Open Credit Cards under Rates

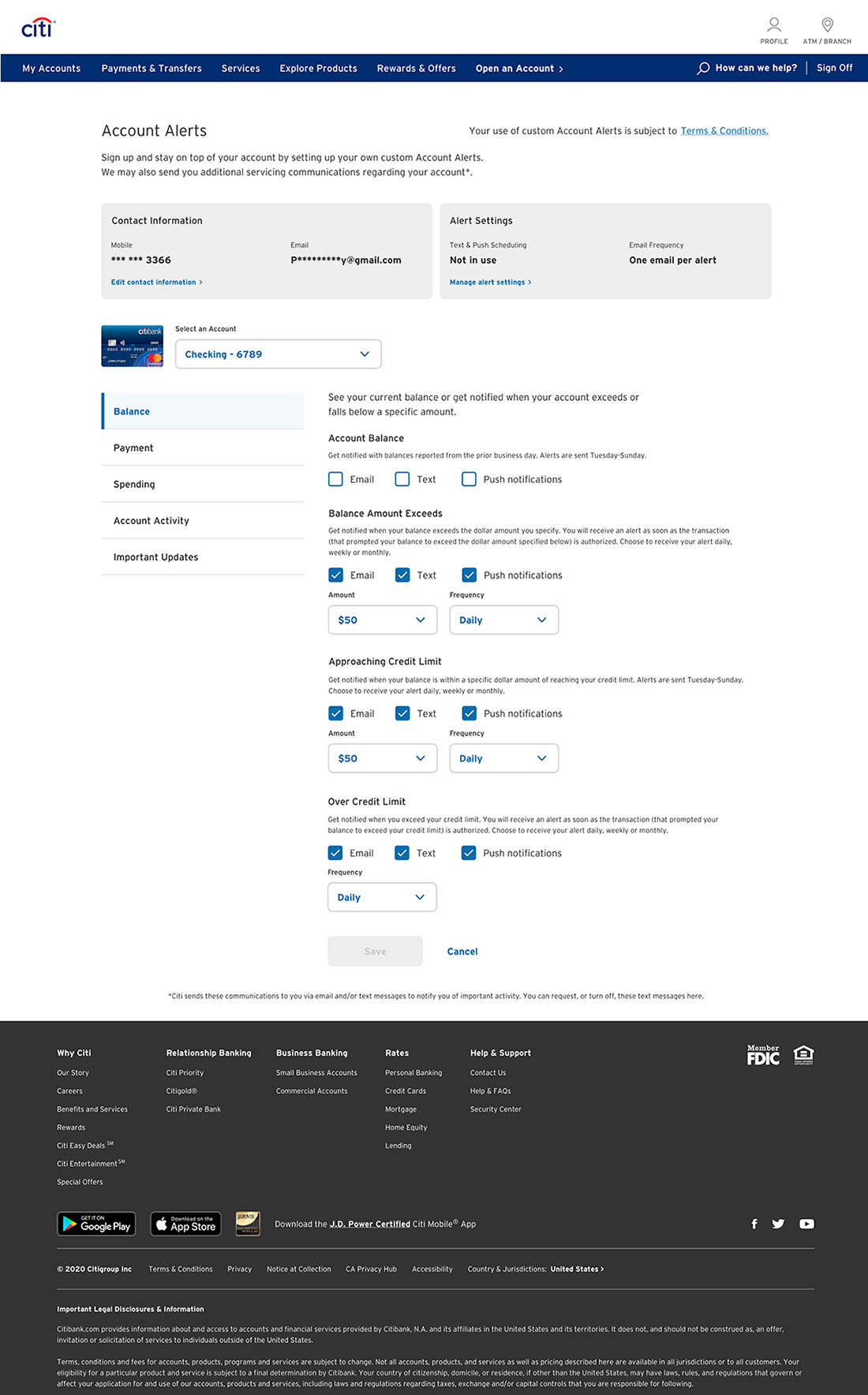coord(406,1091)
